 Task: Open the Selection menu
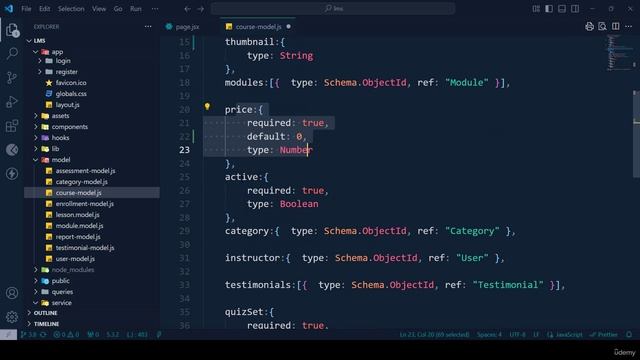(x=71, y=9)
